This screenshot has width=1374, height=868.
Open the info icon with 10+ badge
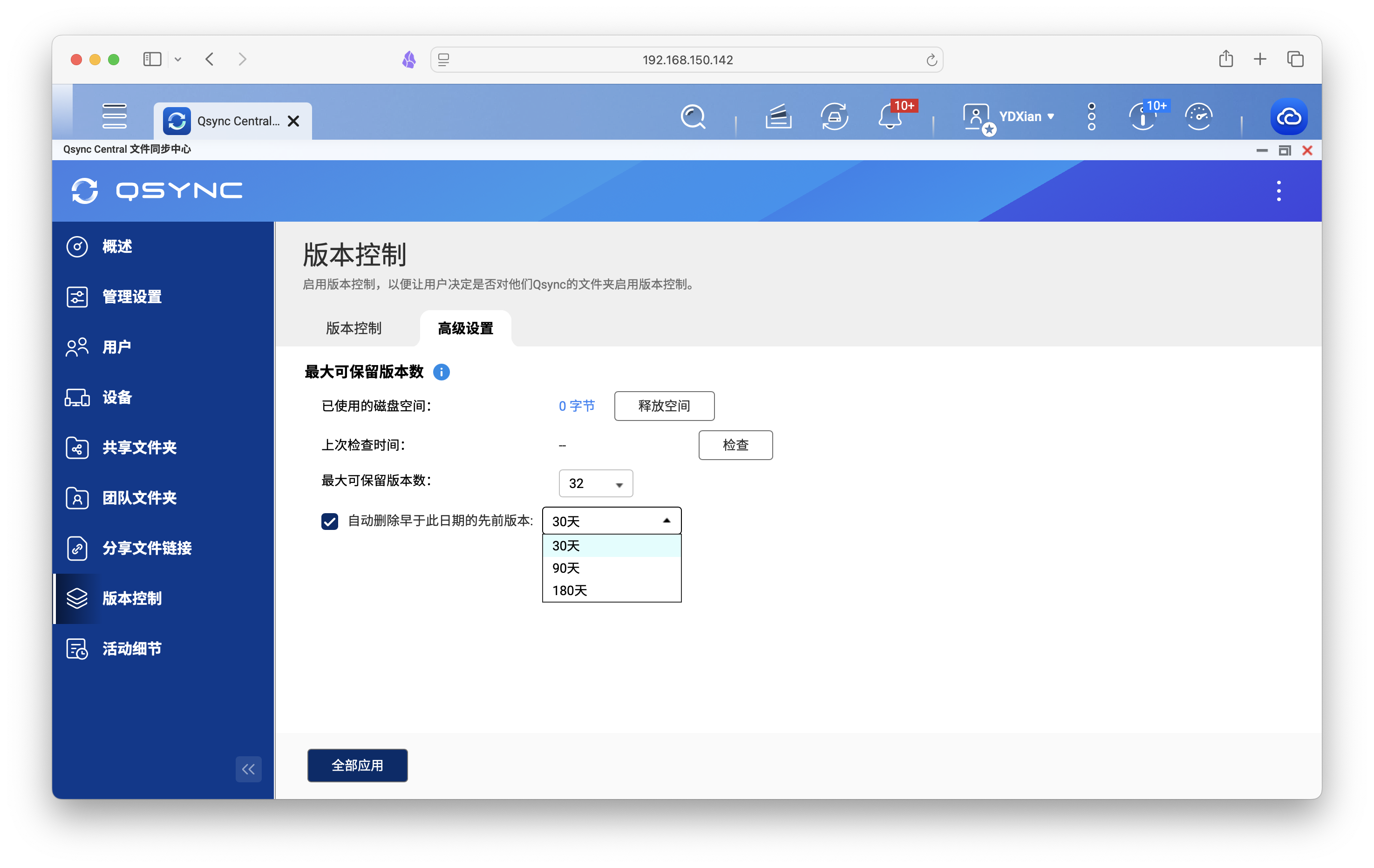pyautogui.click(x=1143, y=117)
